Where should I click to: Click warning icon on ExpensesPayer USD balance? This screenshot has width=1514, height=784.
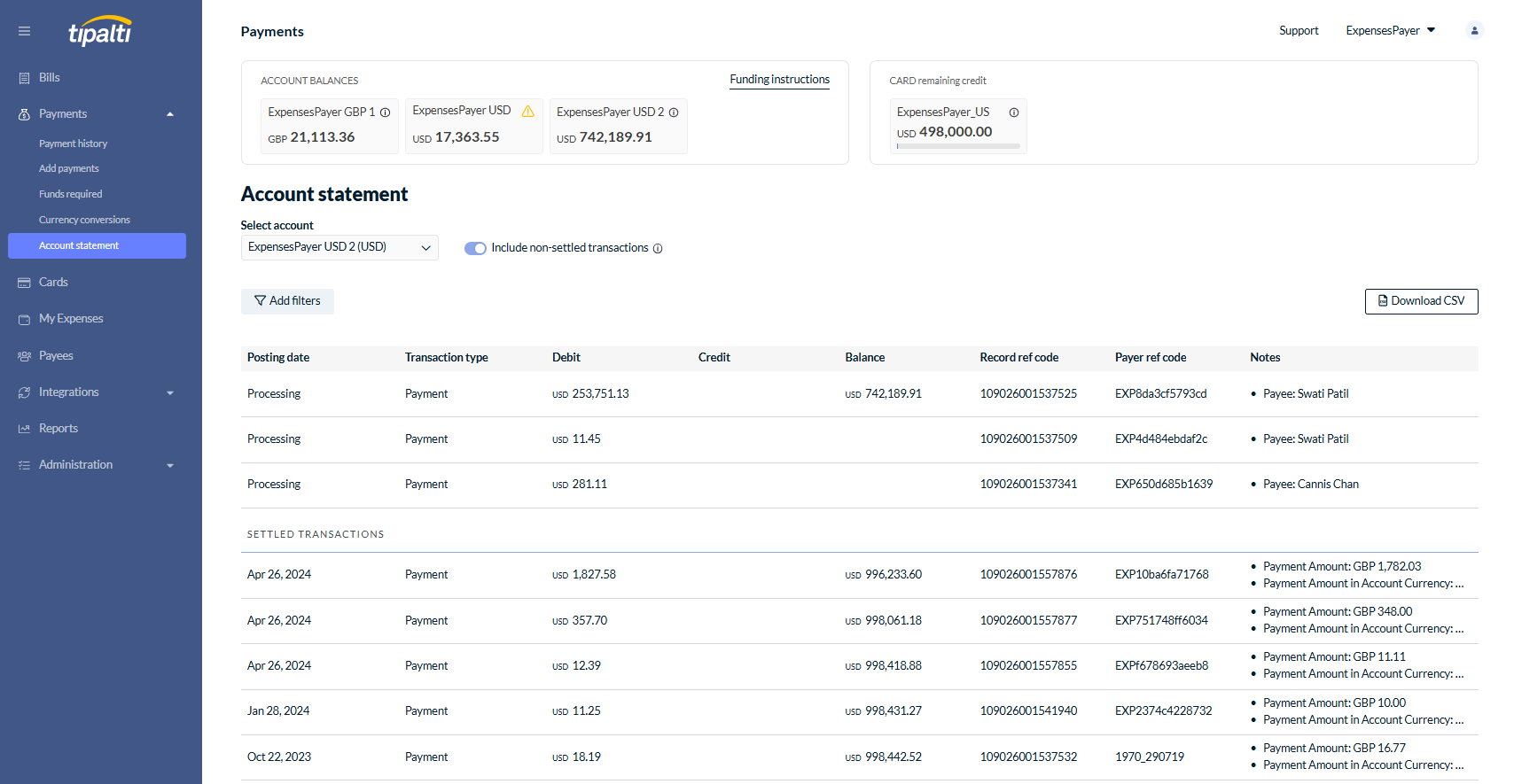coord(527,111)
